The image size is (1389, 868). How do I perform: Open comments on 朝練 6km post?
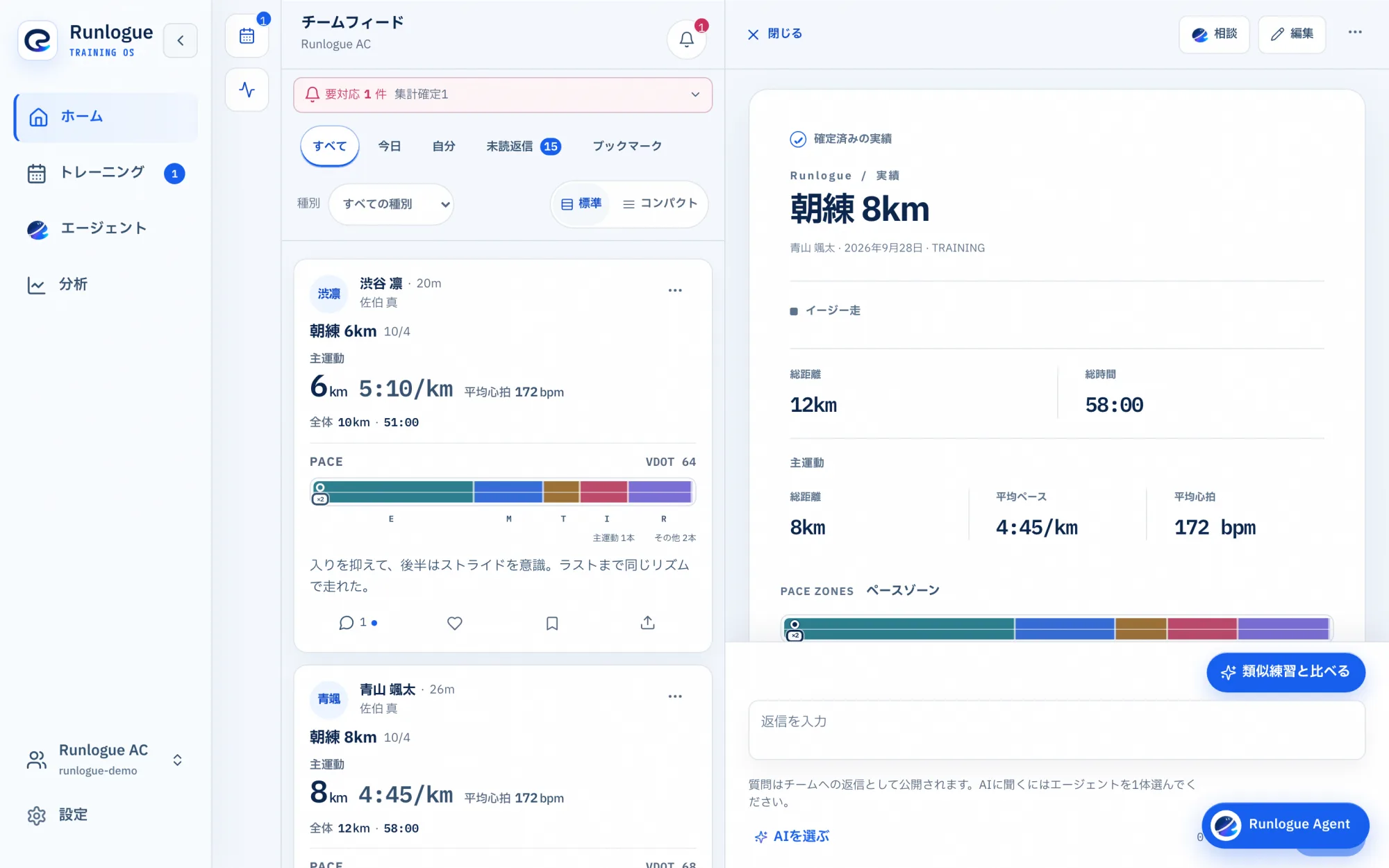357,623
